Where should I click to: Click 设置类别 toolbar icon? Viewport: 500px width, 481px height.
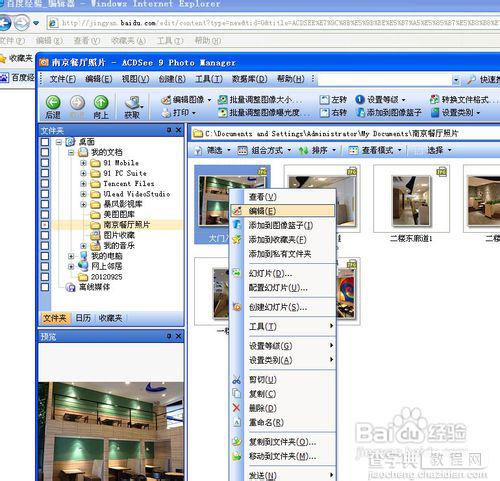pyautogui.click(x=435, y=113)
